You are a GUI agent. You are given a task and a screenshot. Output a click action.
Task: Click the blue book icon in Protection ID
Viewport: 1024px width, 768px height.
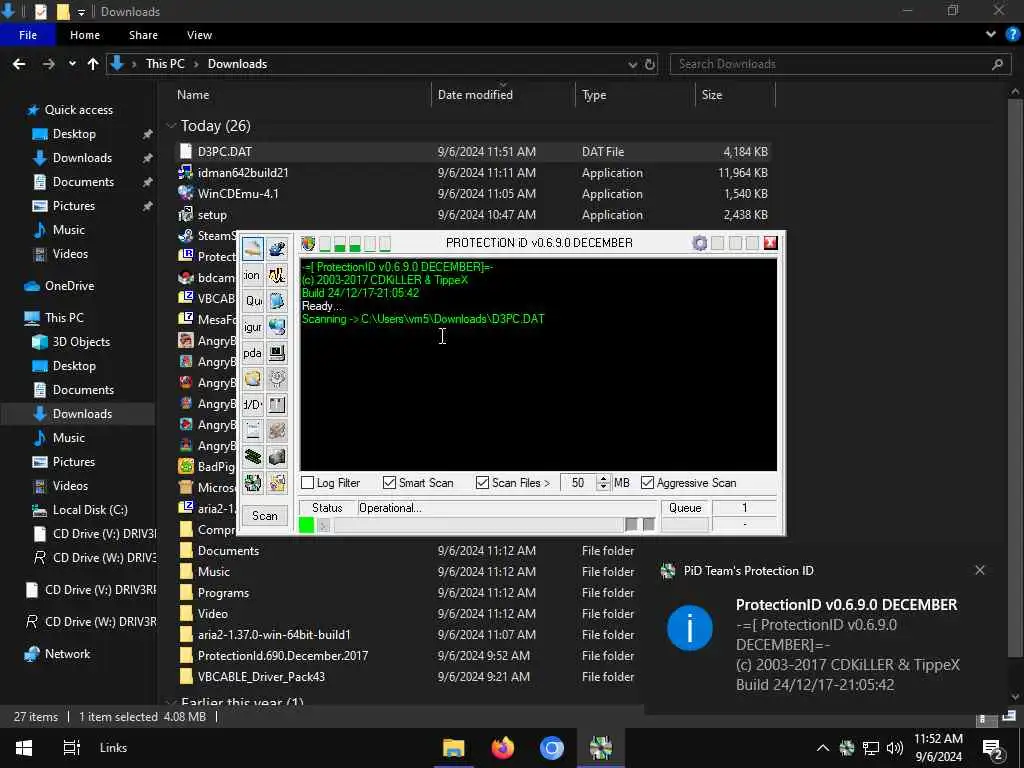(277, 301)
